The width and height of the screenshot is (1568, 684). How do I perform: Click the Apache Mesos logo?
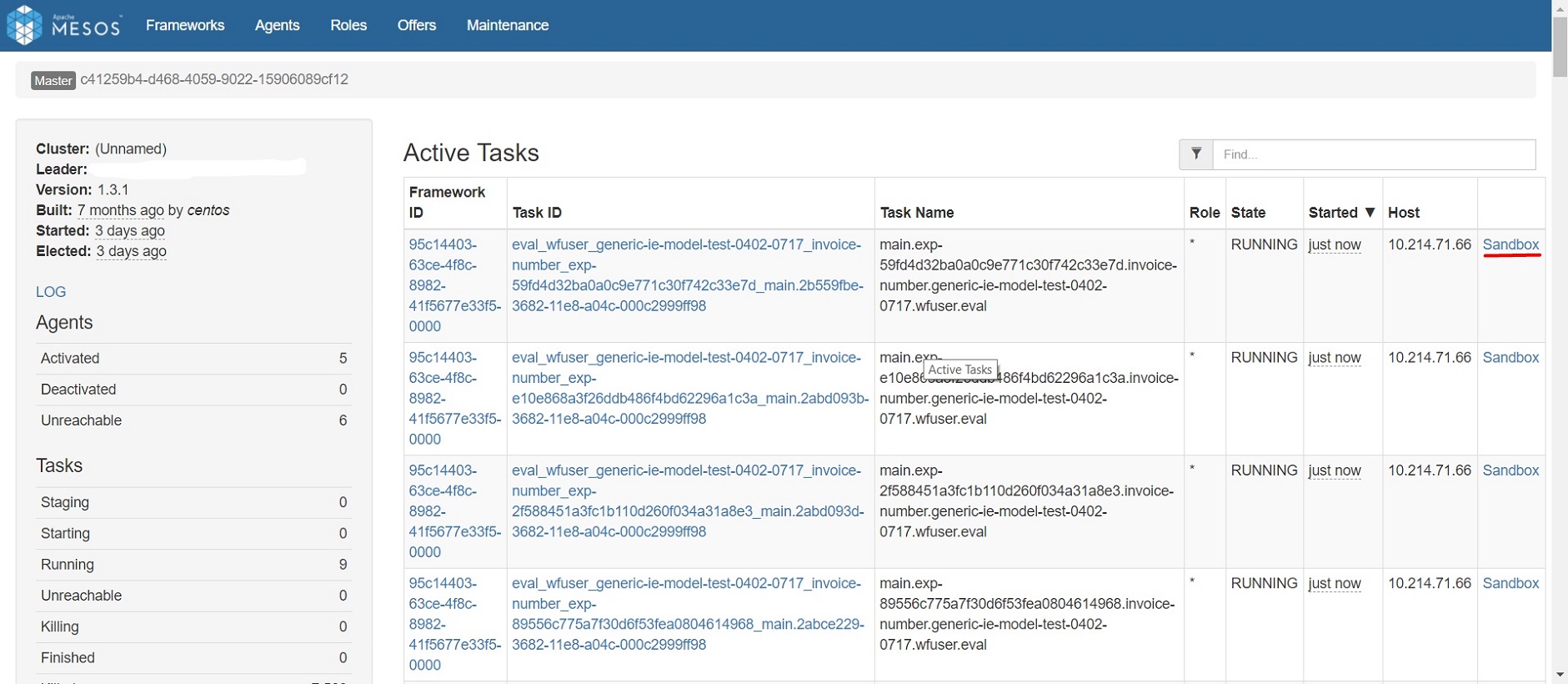click(64, 25)
